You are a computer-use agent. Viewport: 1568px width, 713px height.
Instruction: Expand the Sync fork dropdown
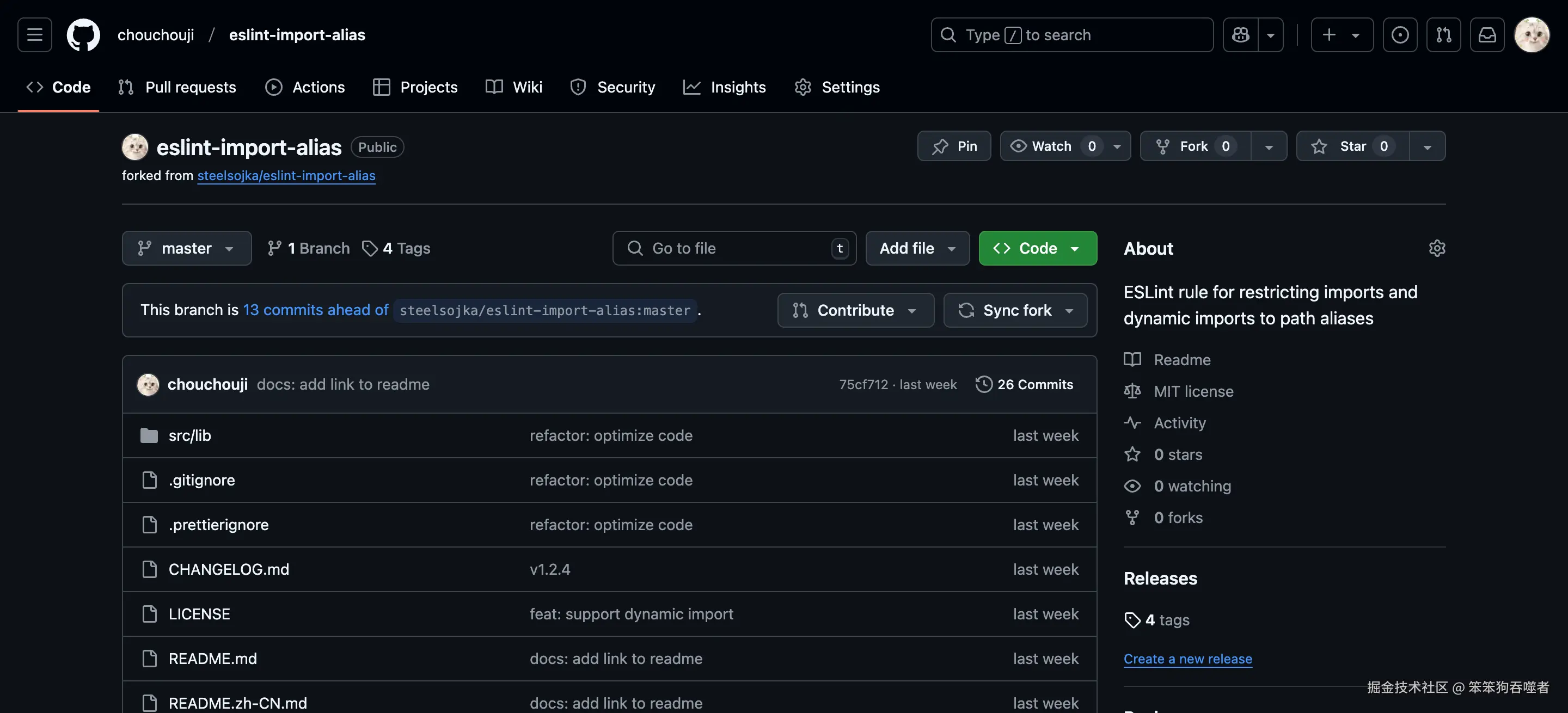pyautogui.click(x=1015, y=310)
